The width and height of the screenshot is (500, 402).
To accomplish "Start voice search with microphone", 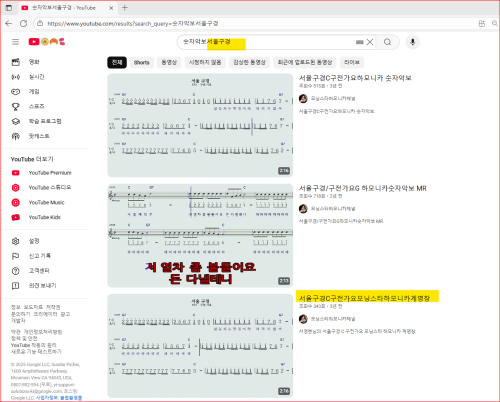I will tap(413, 42).
